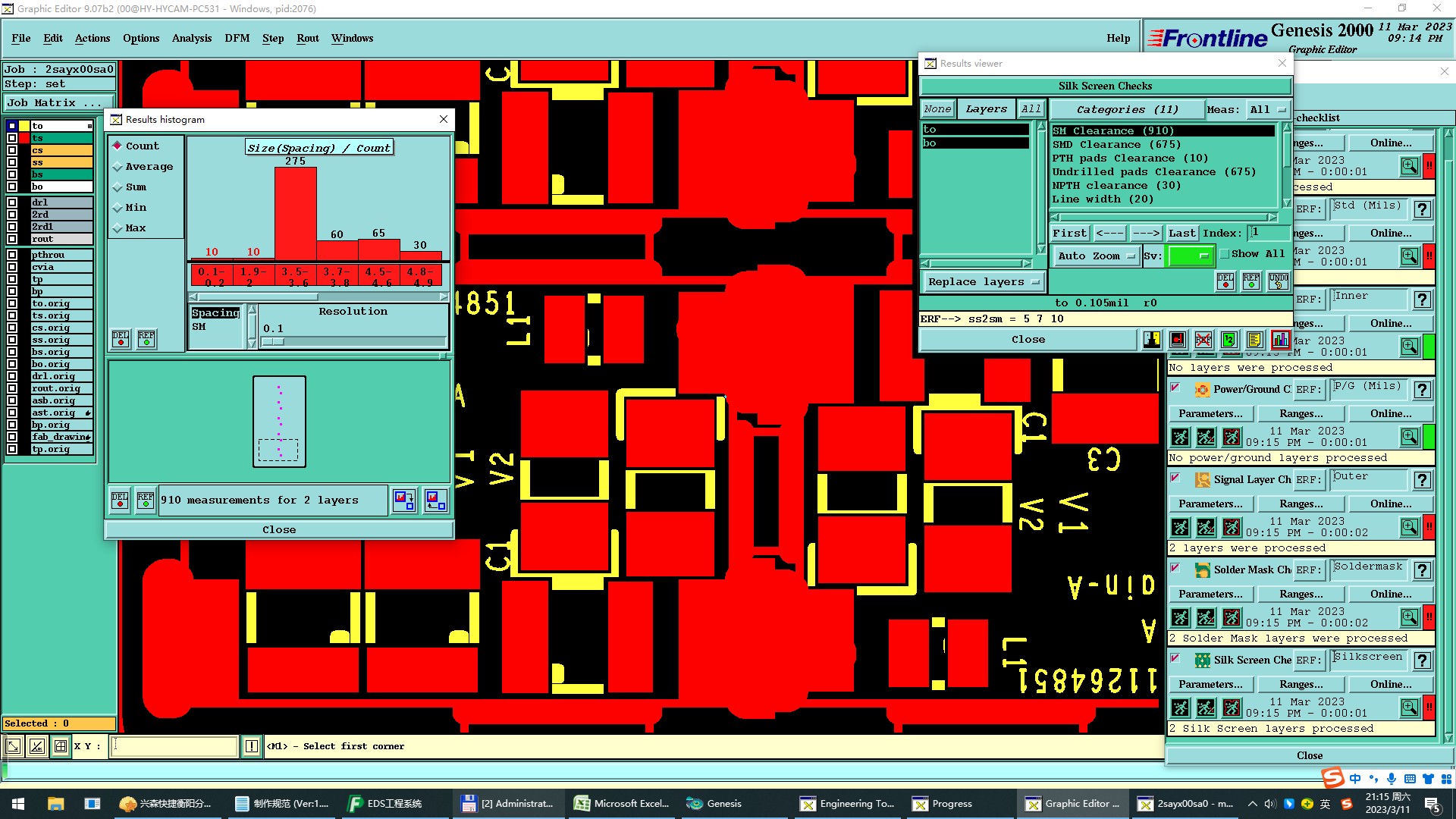Open the Actions menu

pyautogui.click(x=93, y=38)
